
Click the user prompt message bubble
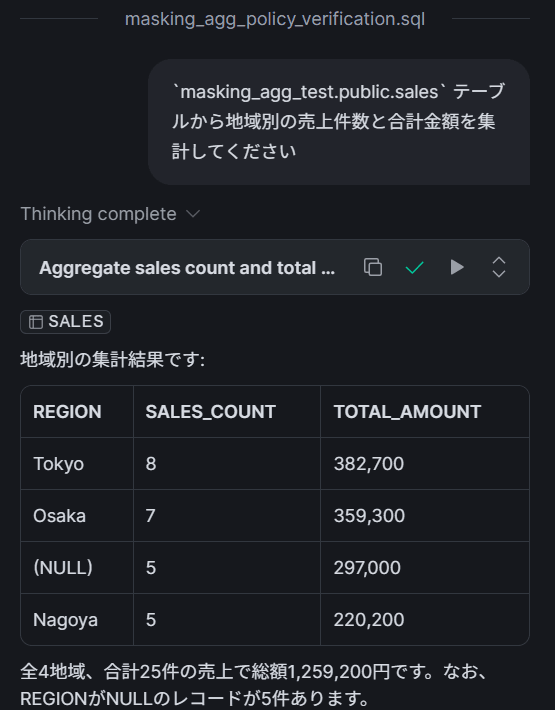click(x=339, y=122)
